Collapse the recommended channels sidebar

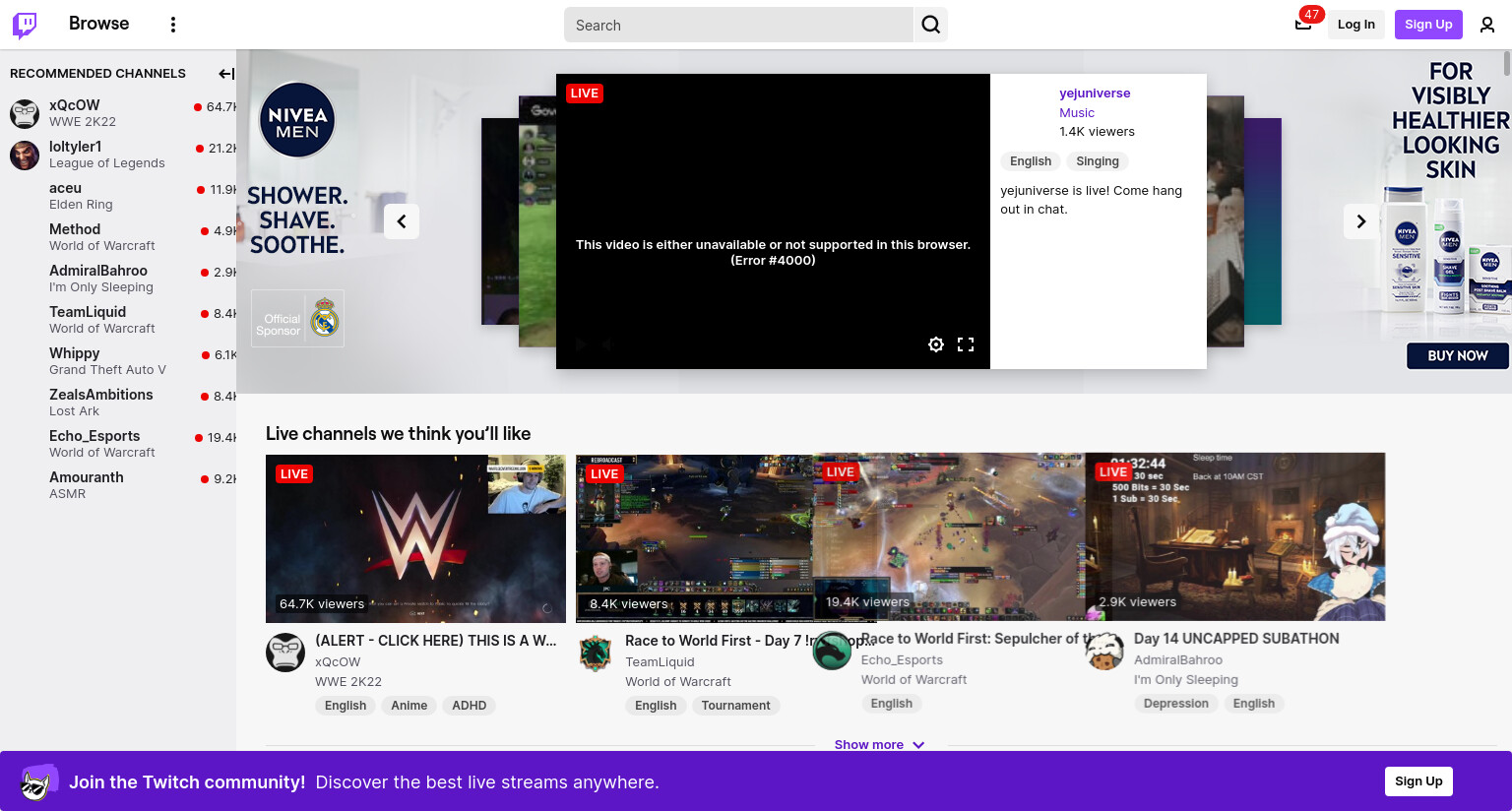click(x=226, y=74)
